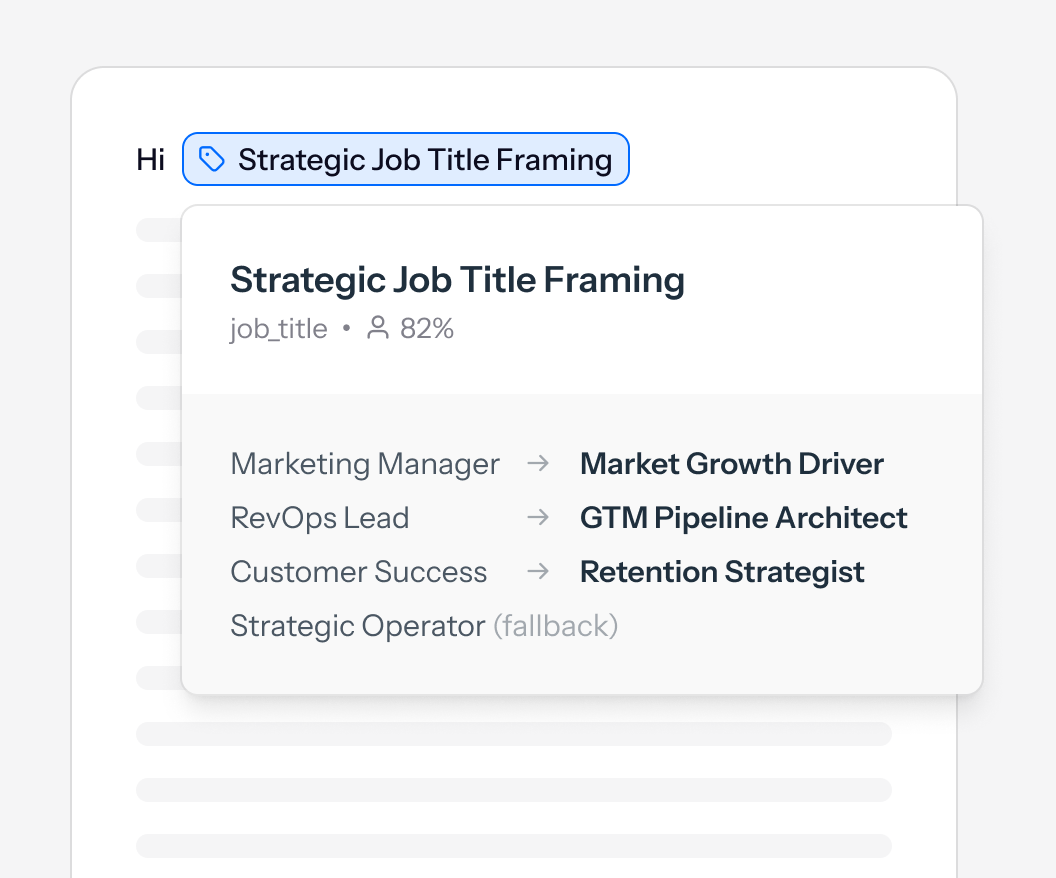Click the arrow after Customer Success

pyautogui.click(x=538, y=572)
